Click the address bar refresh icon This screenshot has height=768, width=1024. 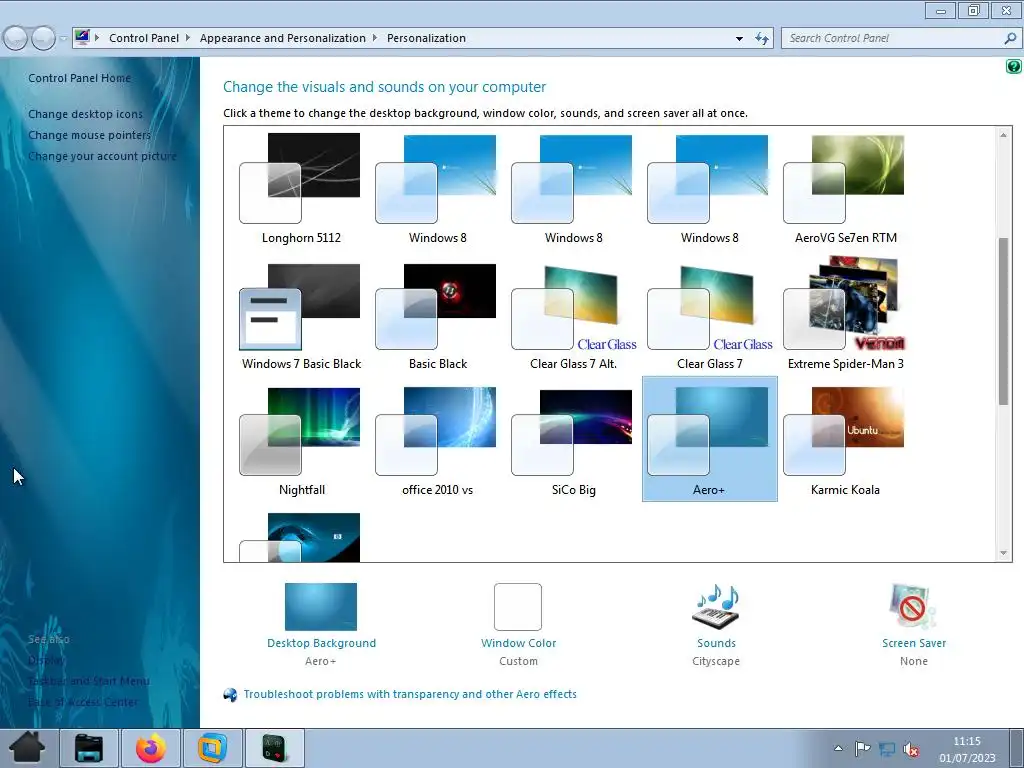click(x=761, y=39)
